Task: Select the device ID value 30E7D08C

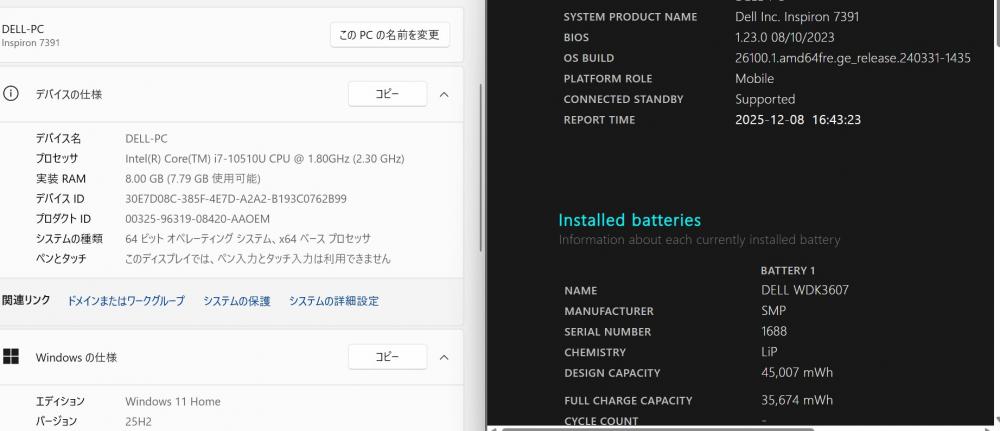Action: 236,199
